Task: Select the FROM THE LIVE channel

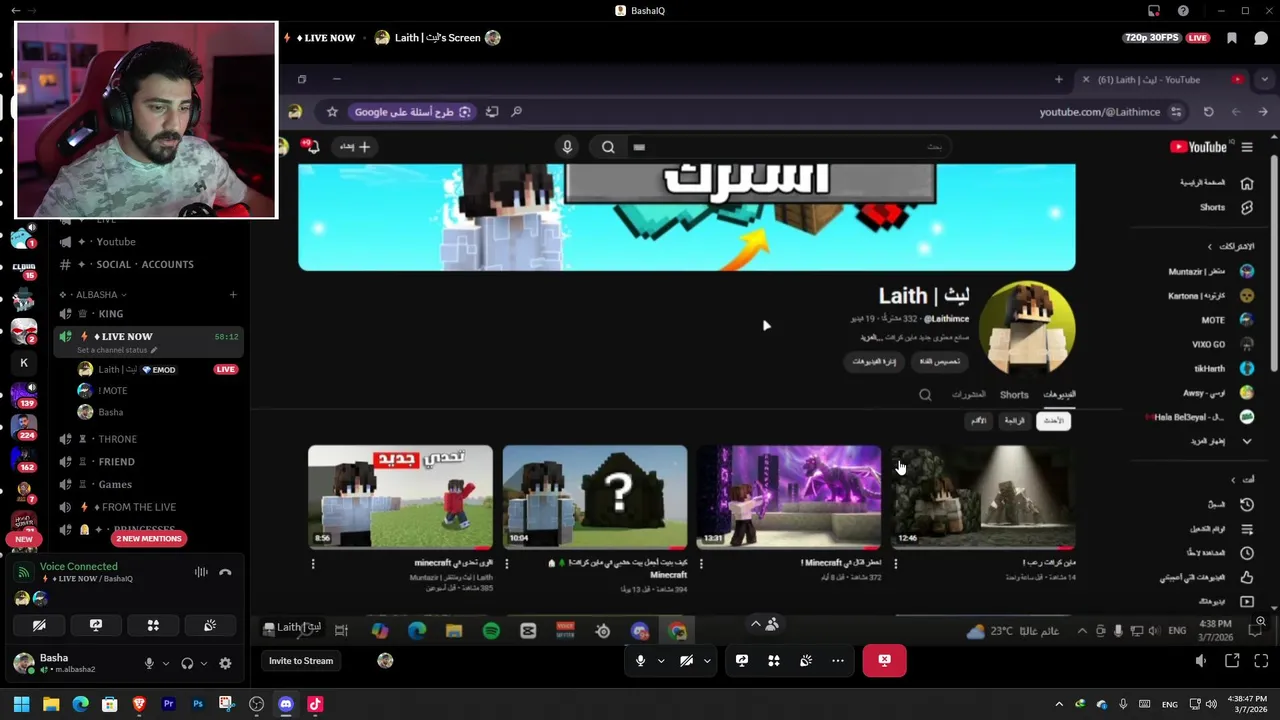Action: [147, 507]
